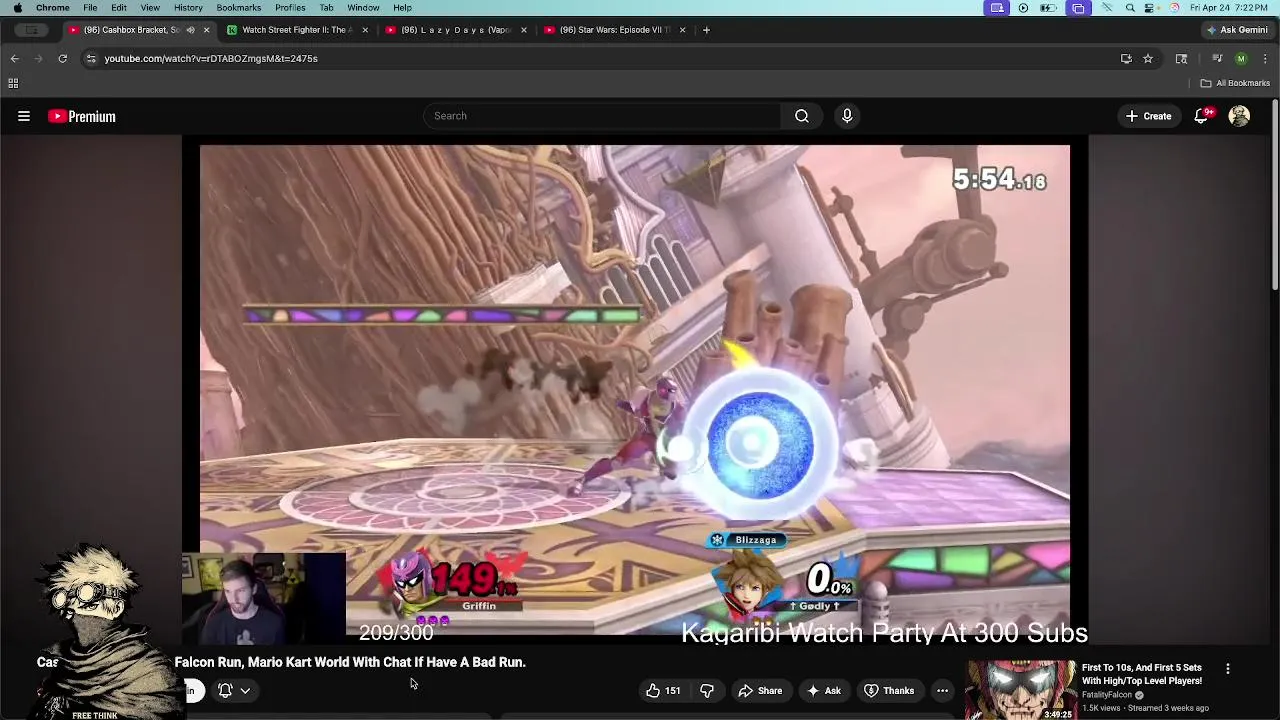Open the History menu
This screenshot has width=1280, height=720.
(188, 8)
